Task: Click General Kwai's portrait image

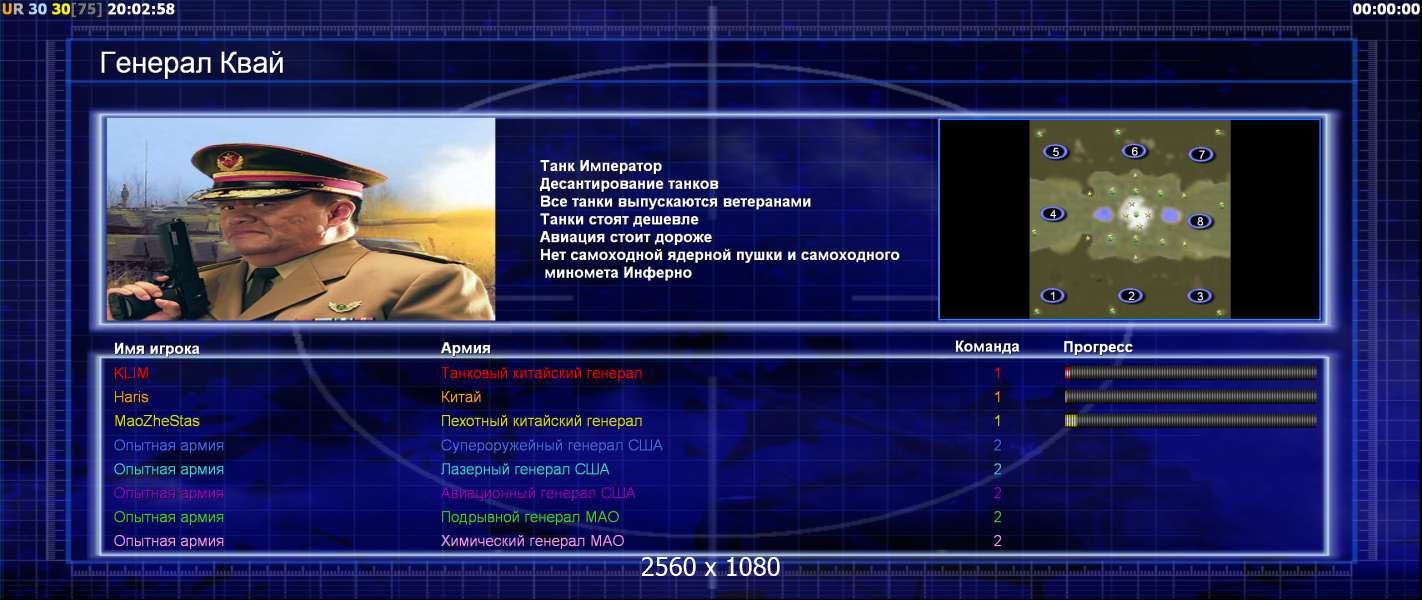Action: (x=301, y=219)
